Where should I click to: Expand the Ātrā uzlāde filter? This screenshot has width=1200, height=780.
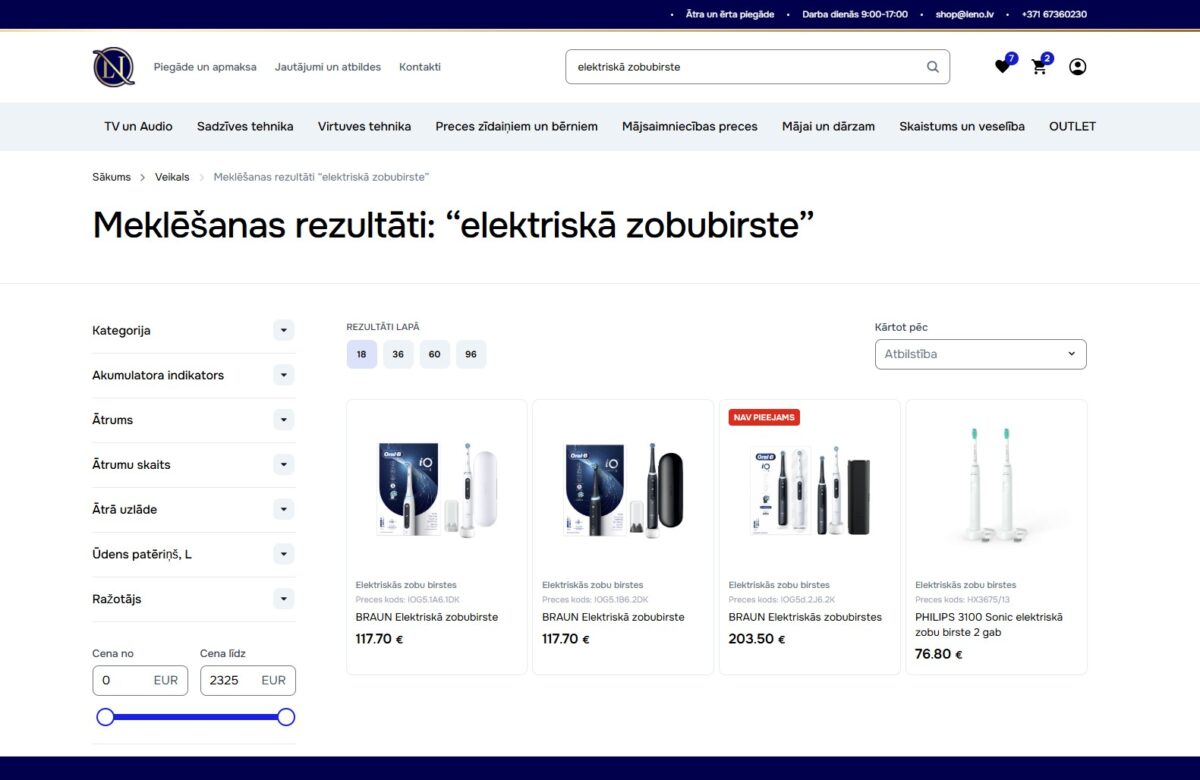coord(285,509)
